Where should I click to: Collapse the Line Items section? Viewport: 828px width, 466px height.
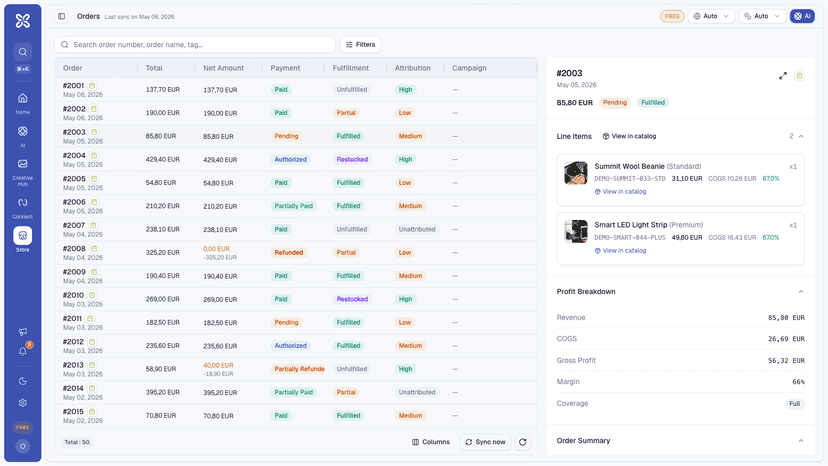pos(801,136)
